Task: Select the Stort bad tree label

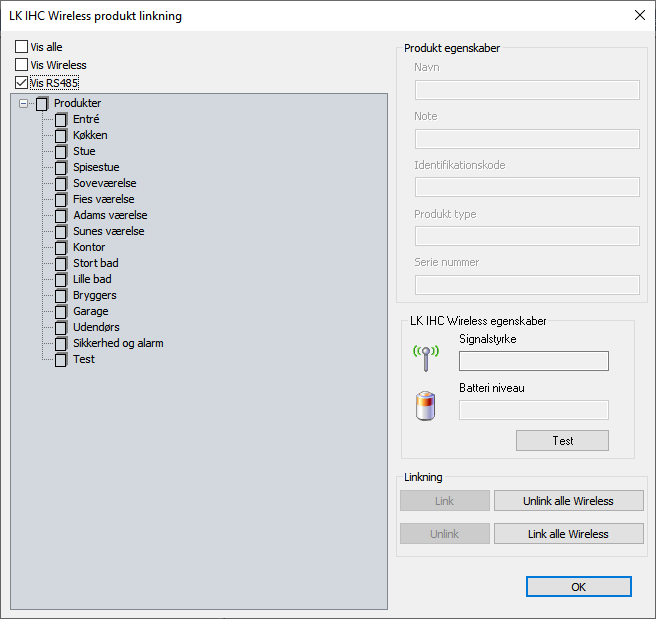Action: tap(96, 263)
